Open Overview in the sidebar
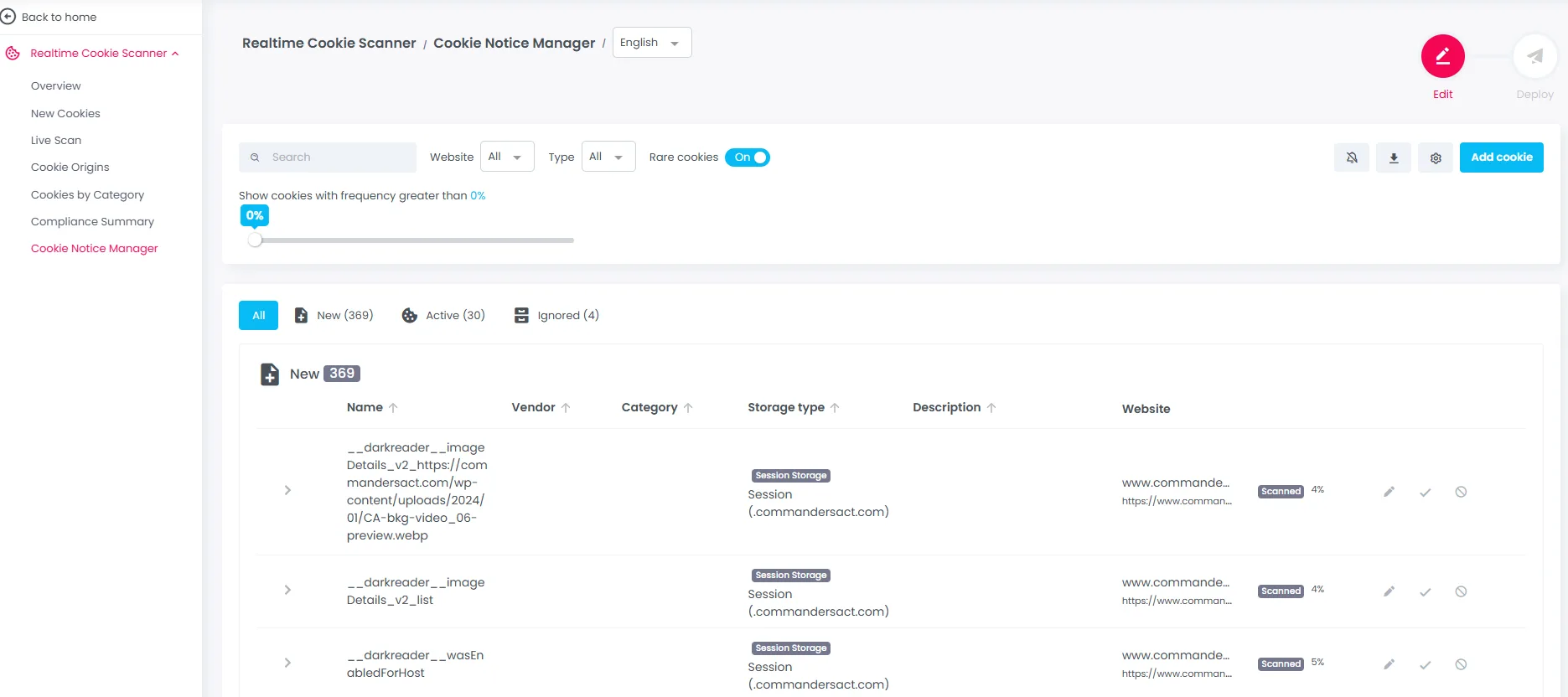1568x697 pixels. click(56, 86)
